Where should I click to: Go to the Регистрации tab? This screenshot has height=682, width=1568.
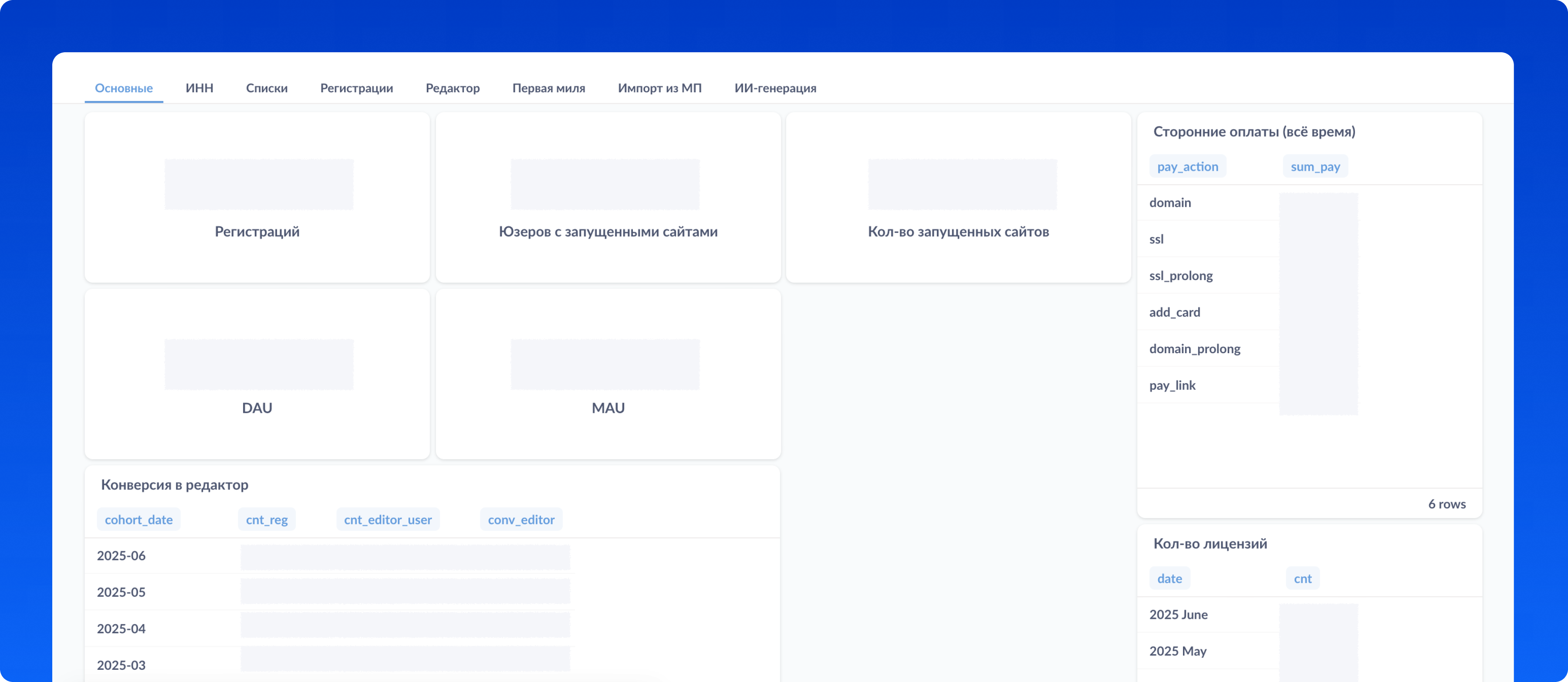(357, 88)
